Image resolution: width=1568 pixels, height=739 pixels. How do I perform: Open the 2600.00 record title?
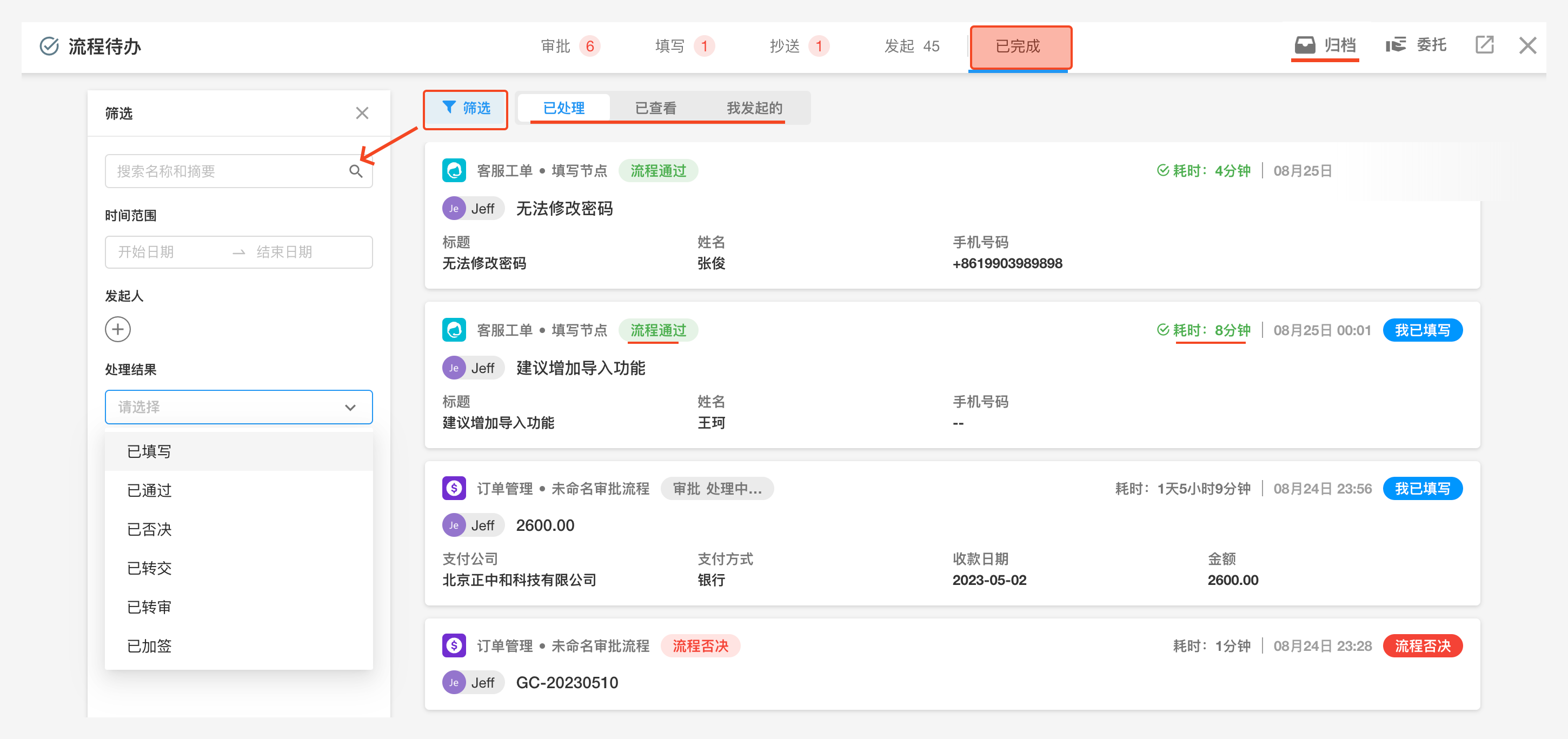545,525
